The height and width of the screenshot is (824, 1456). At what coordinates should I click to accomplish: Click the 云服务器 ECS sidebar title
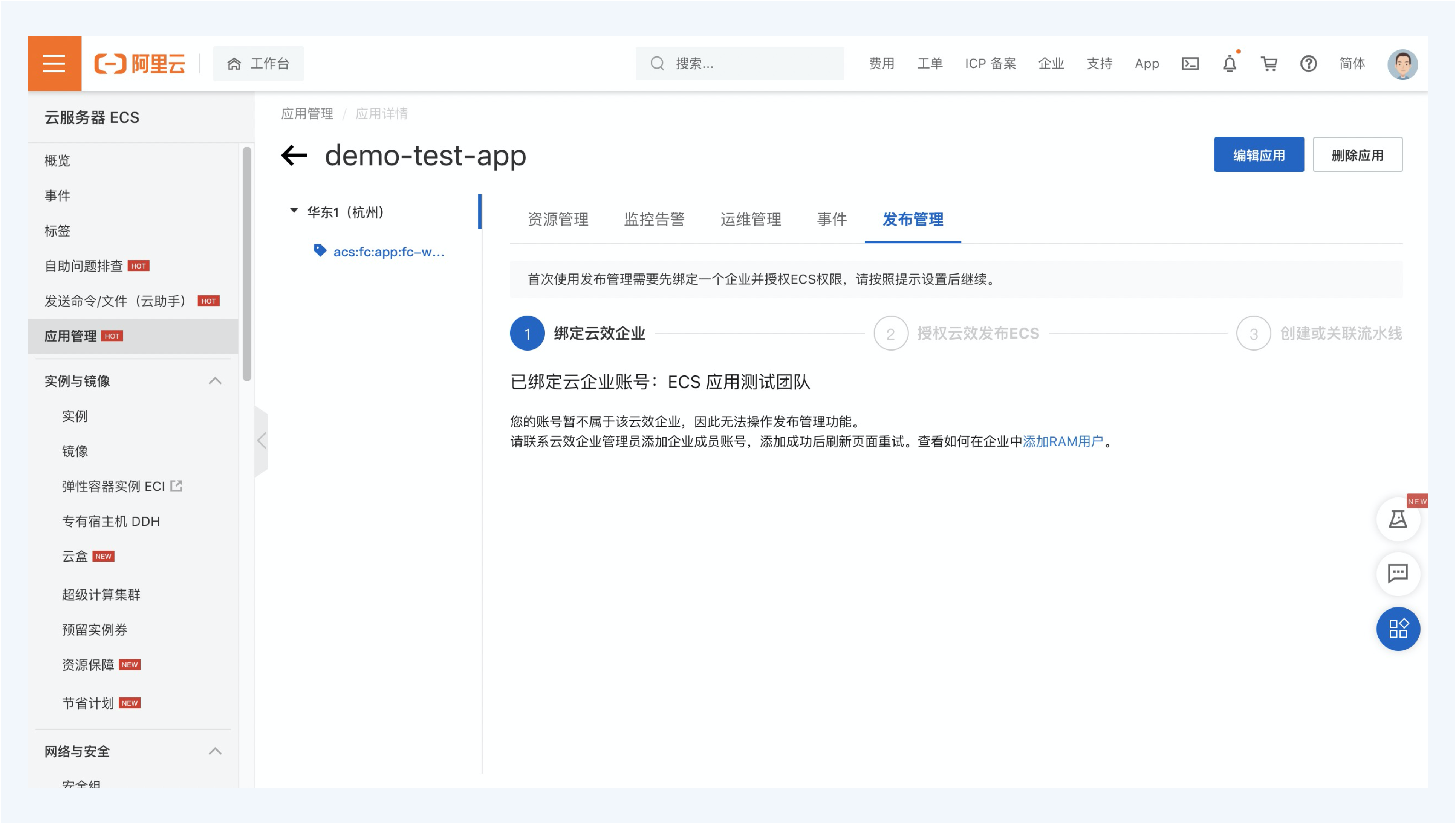pos(92,117)
